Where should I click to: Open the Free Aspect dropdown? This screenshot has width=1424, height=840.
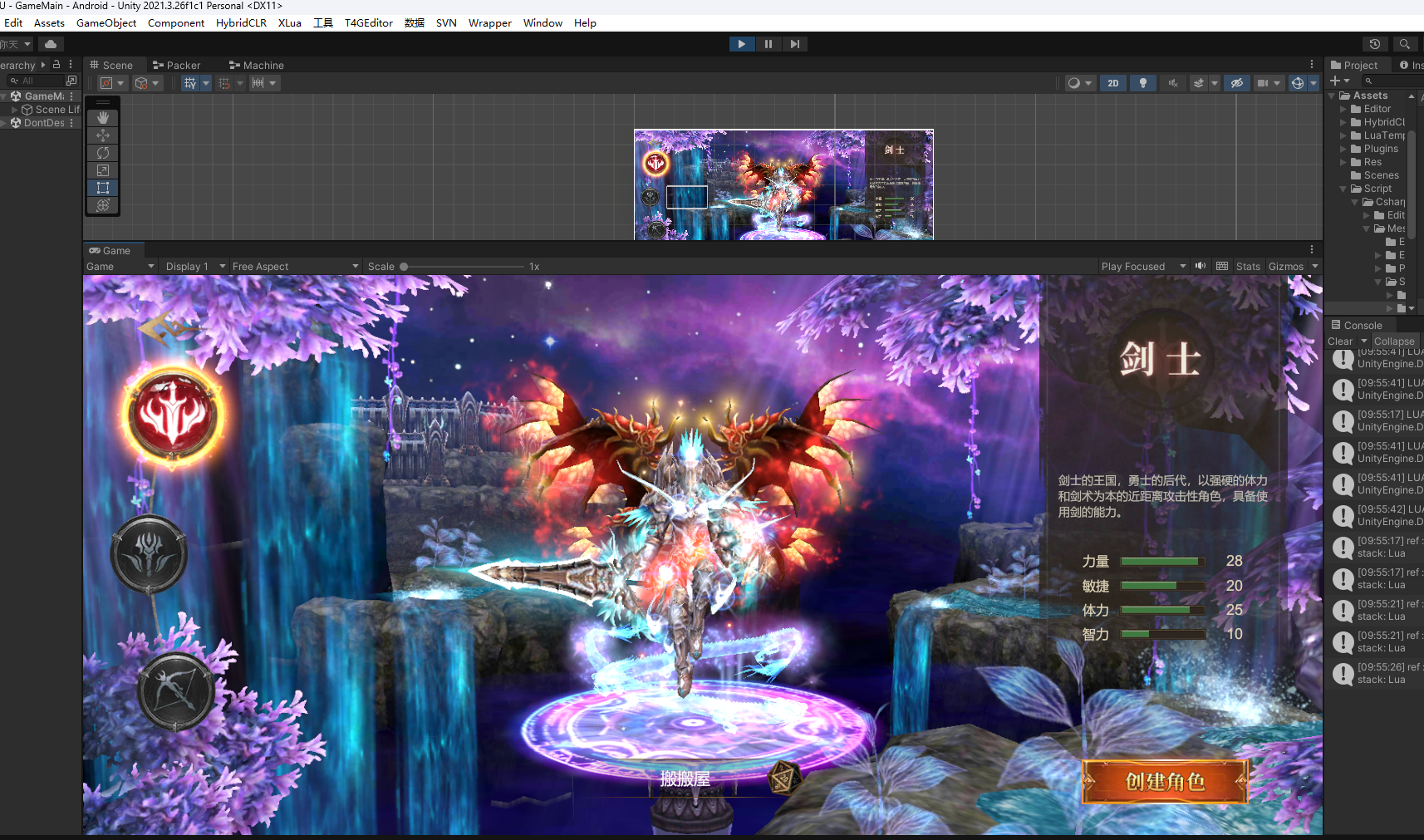tap(295, 267)
